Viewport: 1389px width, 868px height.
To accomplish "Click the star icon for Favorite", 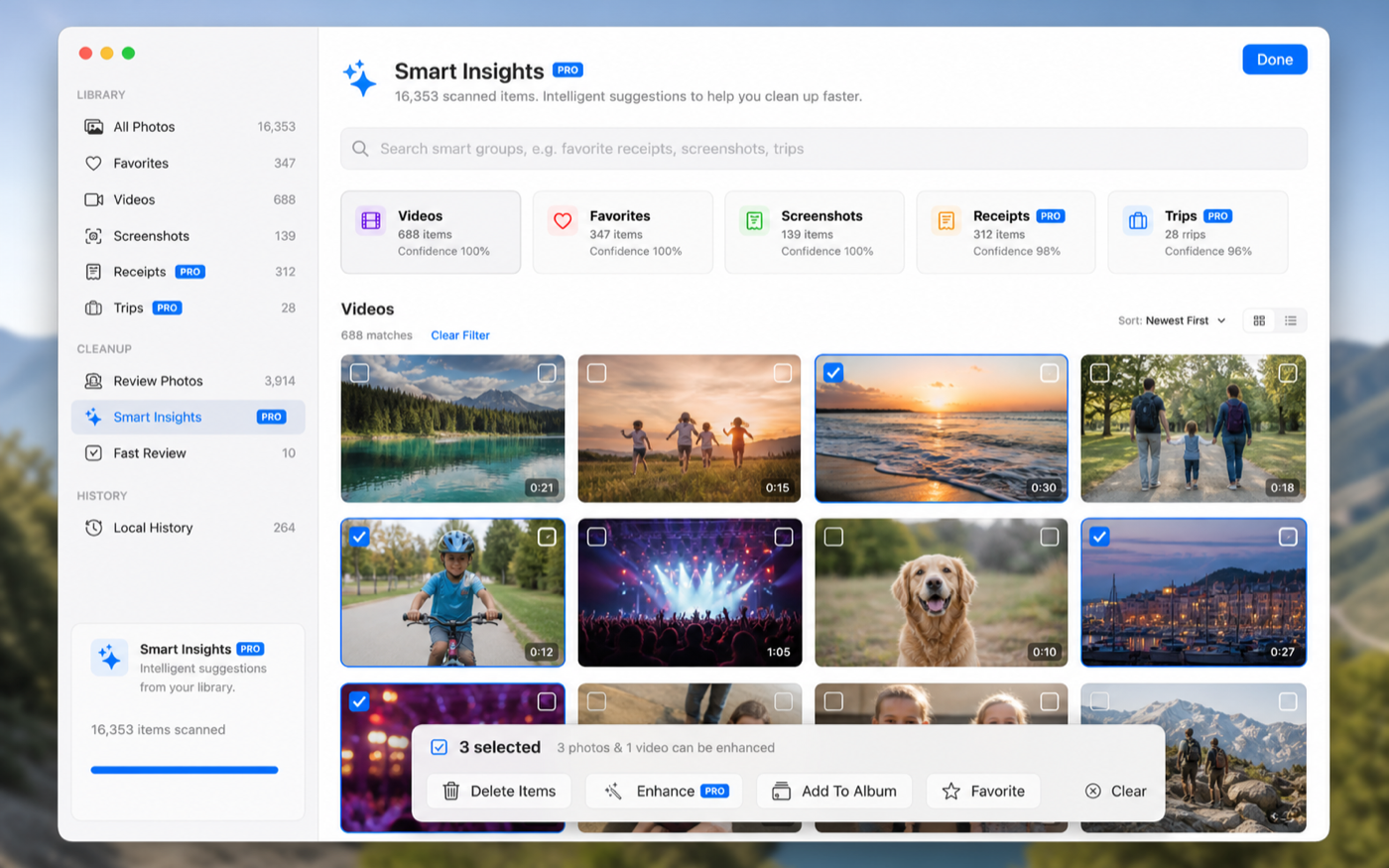I will point(950,791).
